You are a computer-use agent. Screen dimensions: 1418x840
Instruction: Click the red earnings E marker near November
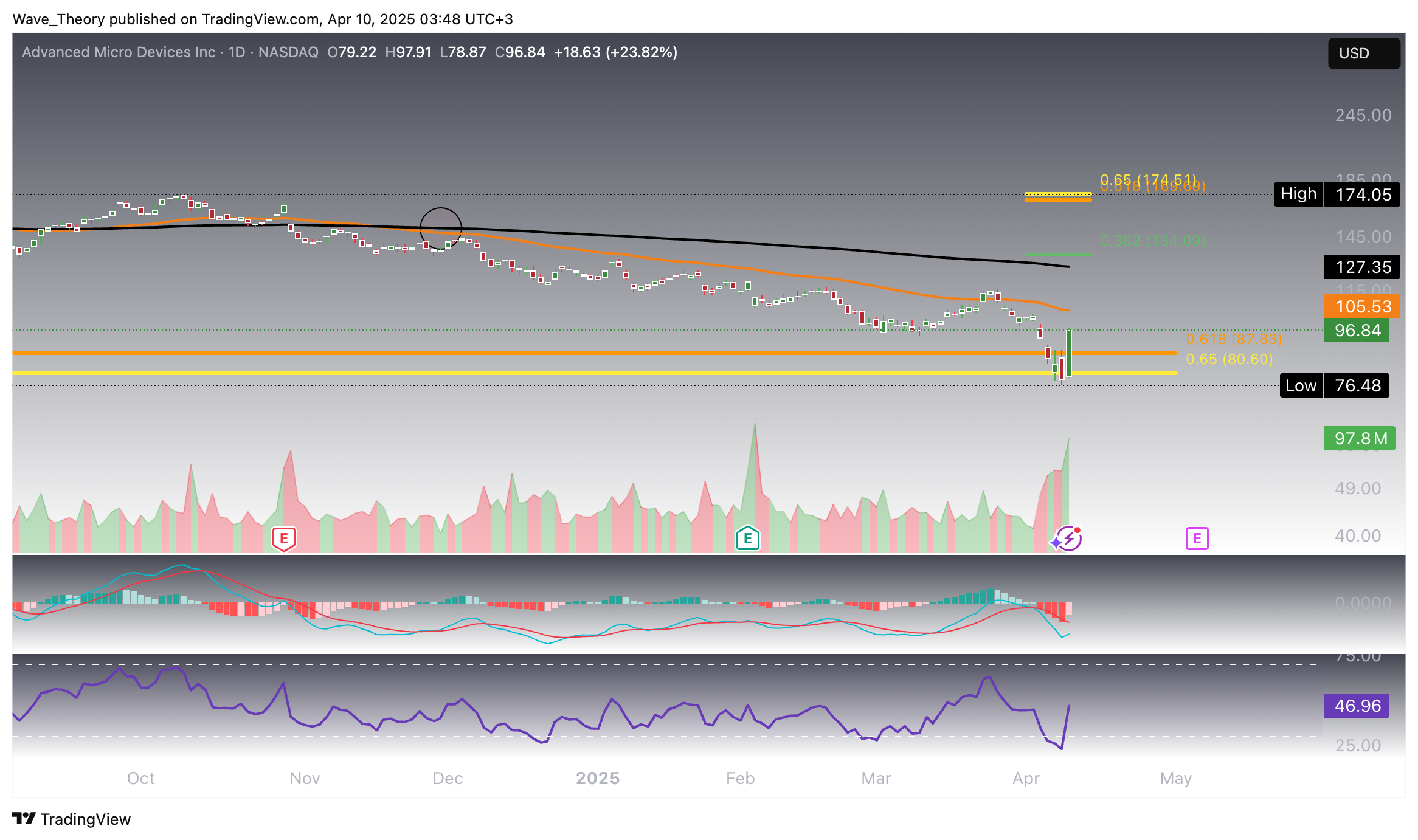coord(284,539)
